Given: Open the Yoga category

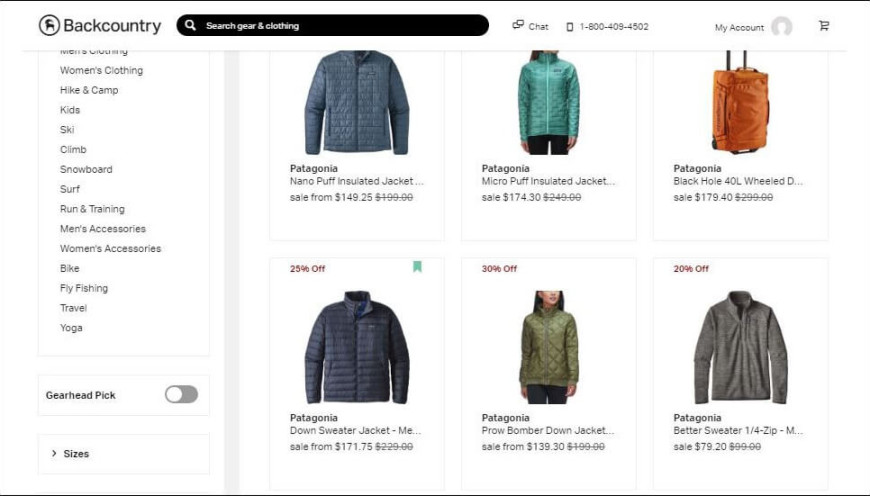Looking at the screenshot, I should coord(71,328).
